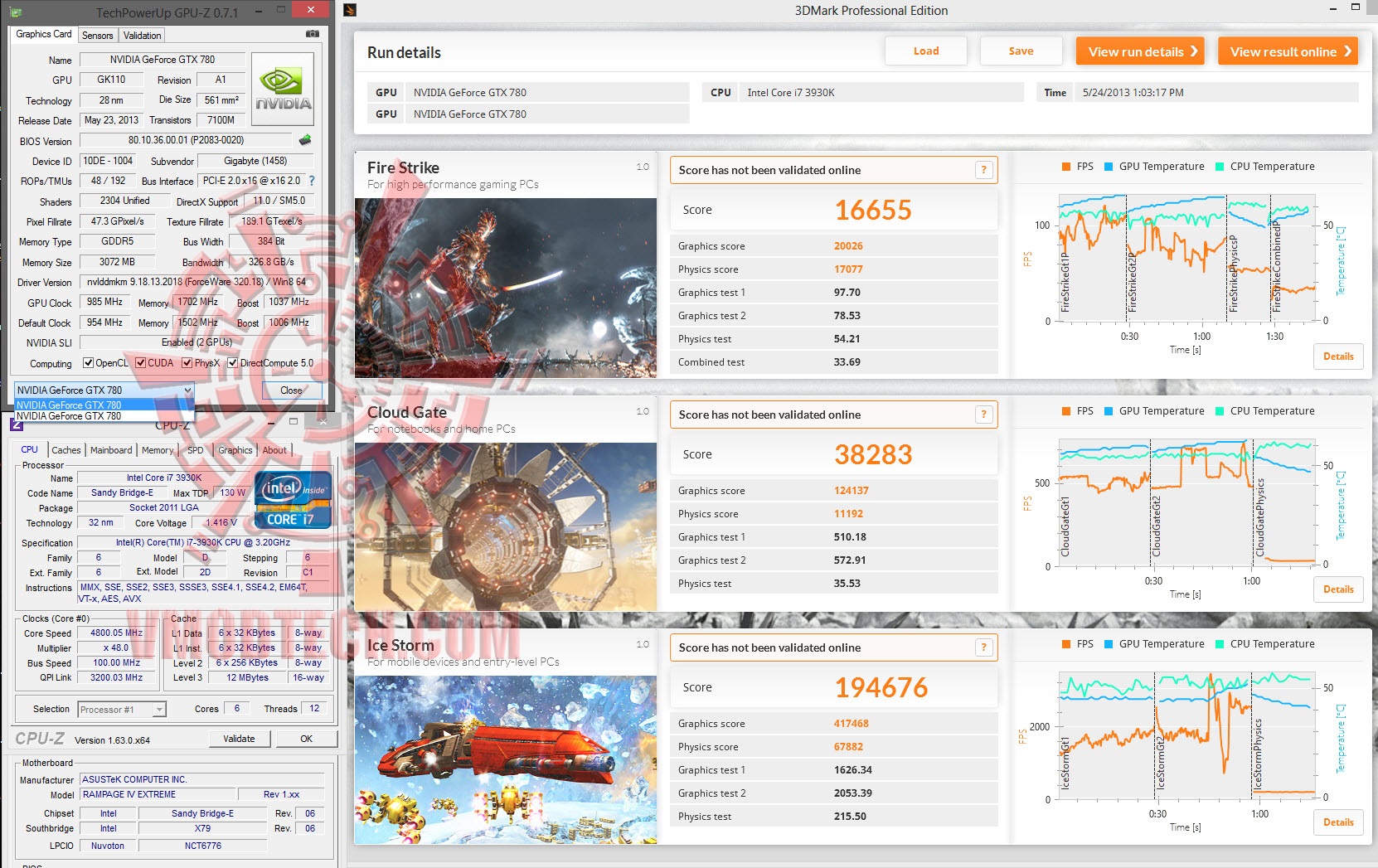Click the run time 5/24/2013 1:03:17 PM

click(1133, 93)
